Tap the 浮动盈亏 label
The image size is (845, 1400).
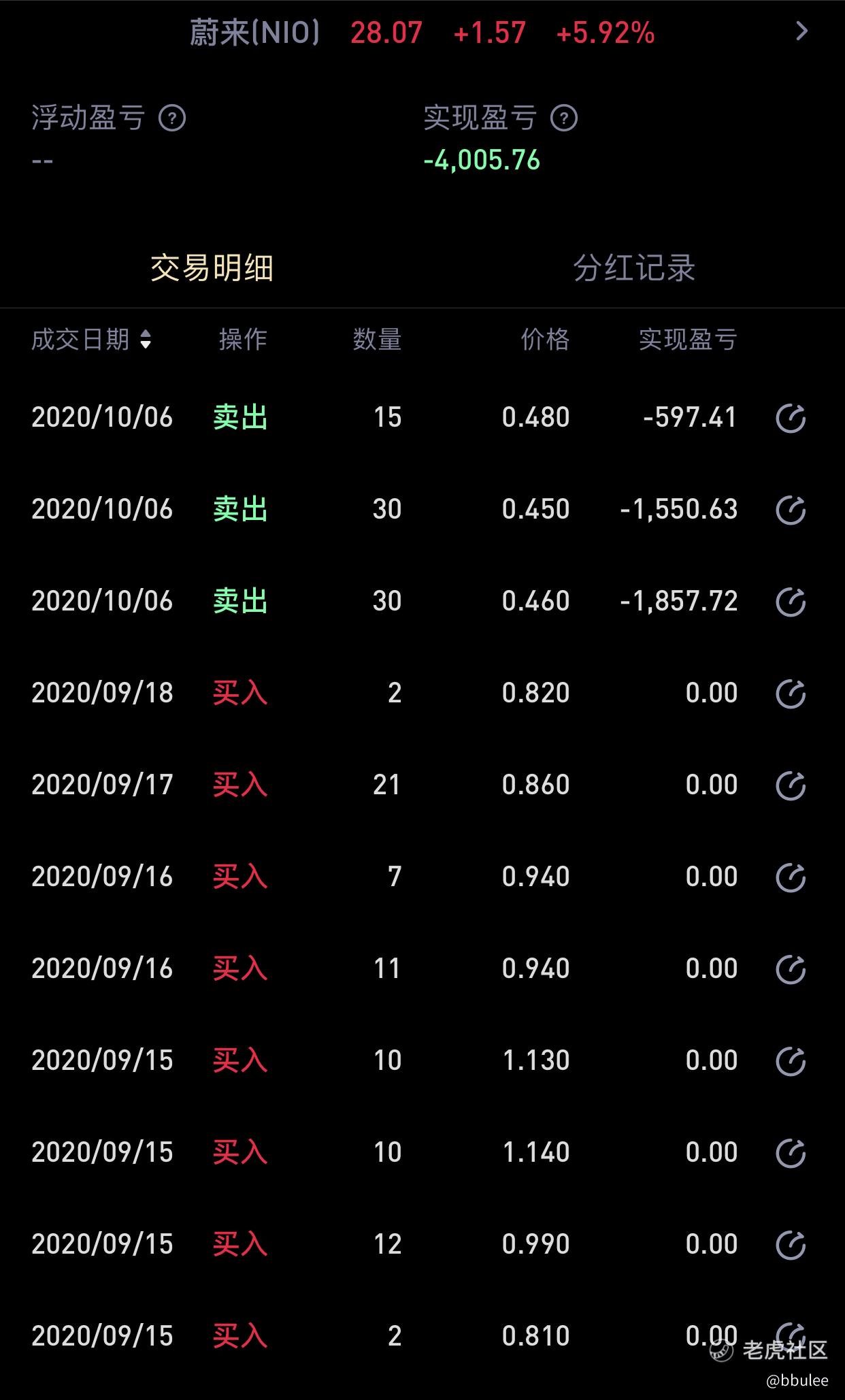click(x=88, y=118)
